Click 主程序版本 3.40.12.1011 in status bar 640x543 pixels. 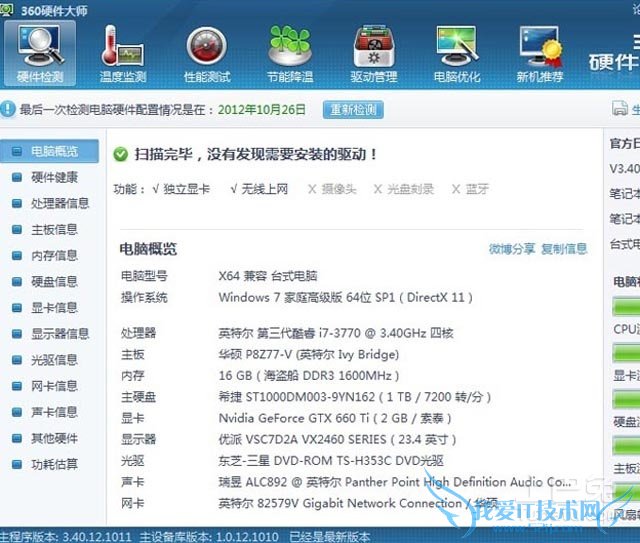point(66,536)
